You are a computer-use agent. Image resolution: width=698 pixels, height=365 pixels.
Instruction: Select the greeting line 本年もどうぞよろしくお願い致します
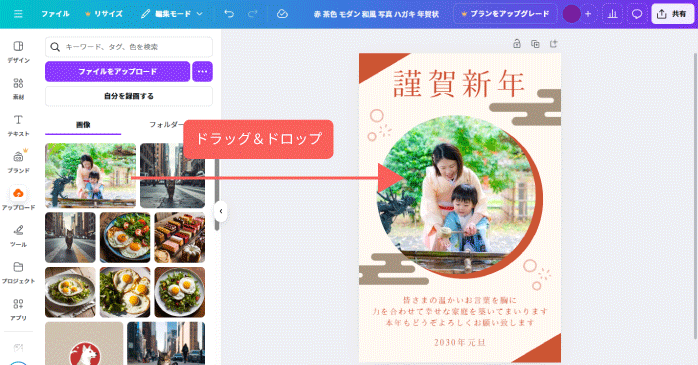coord(460,322)
